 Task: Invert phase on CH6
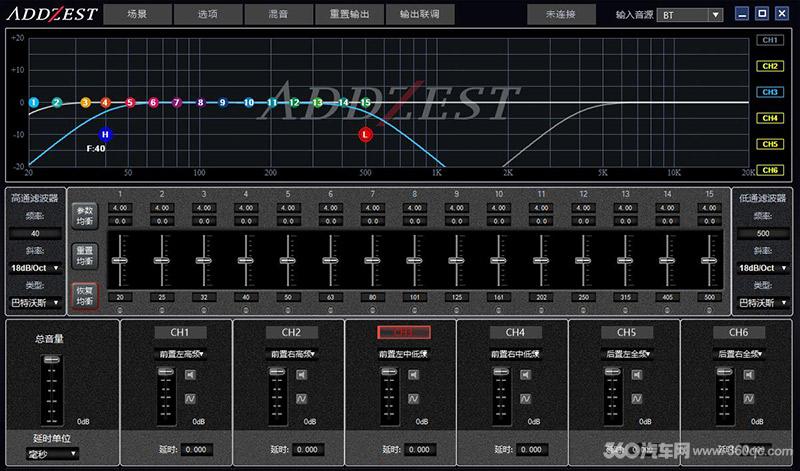click(x=748, y=399)
